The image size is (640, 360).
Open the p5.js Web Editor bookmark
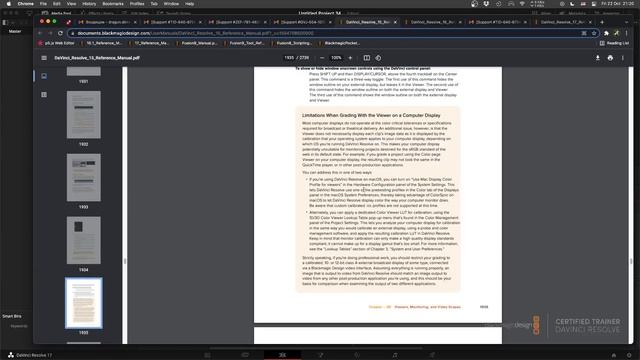(56, 43)
